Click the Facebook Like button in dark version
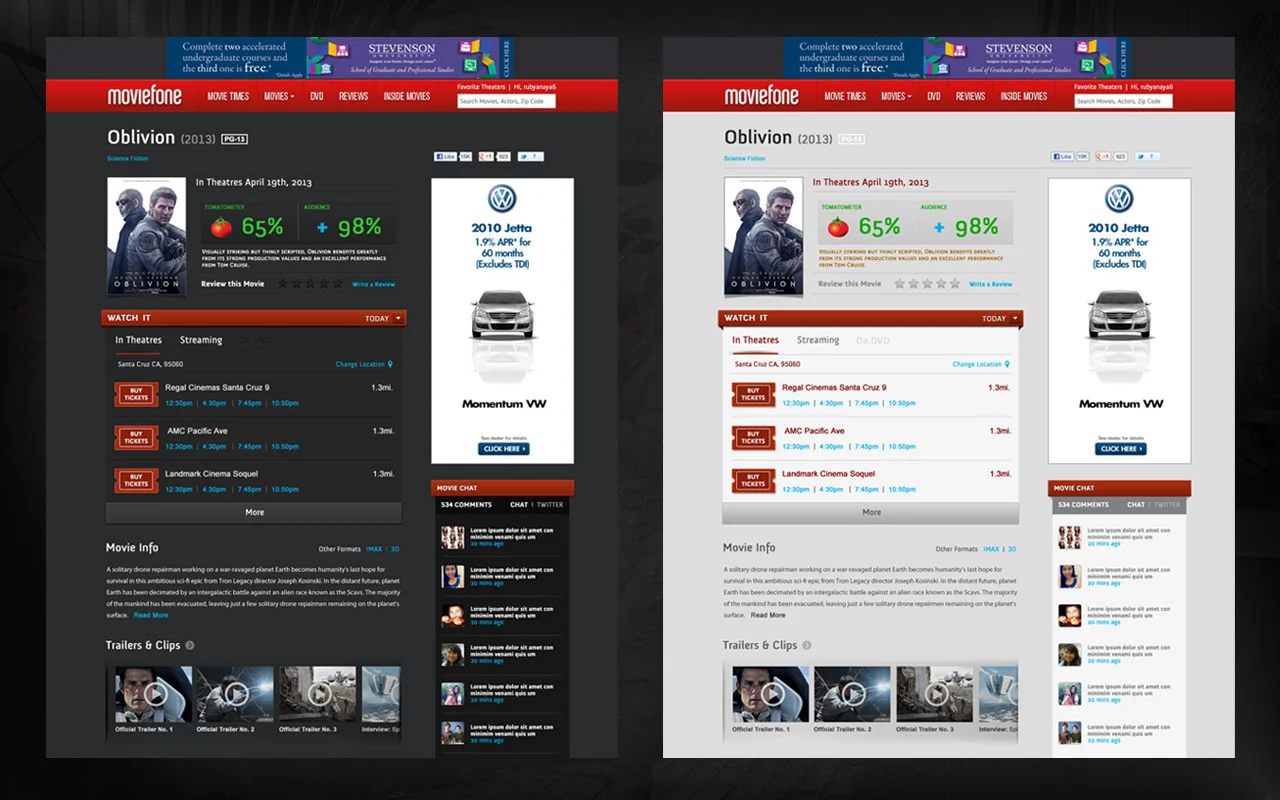This screenshot has height=800, width=1280. pyautogui.click(x=445, y=157)
